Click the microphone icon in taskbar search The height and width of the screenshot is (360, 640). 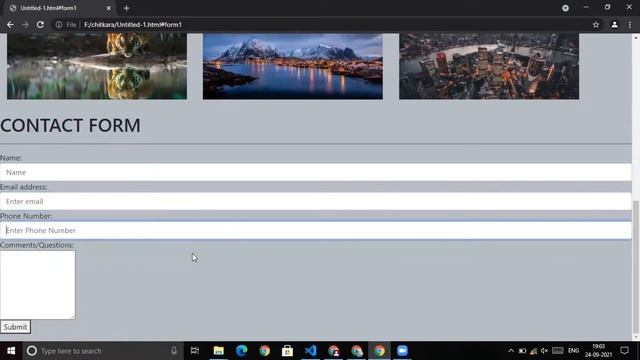coord(174,351)
